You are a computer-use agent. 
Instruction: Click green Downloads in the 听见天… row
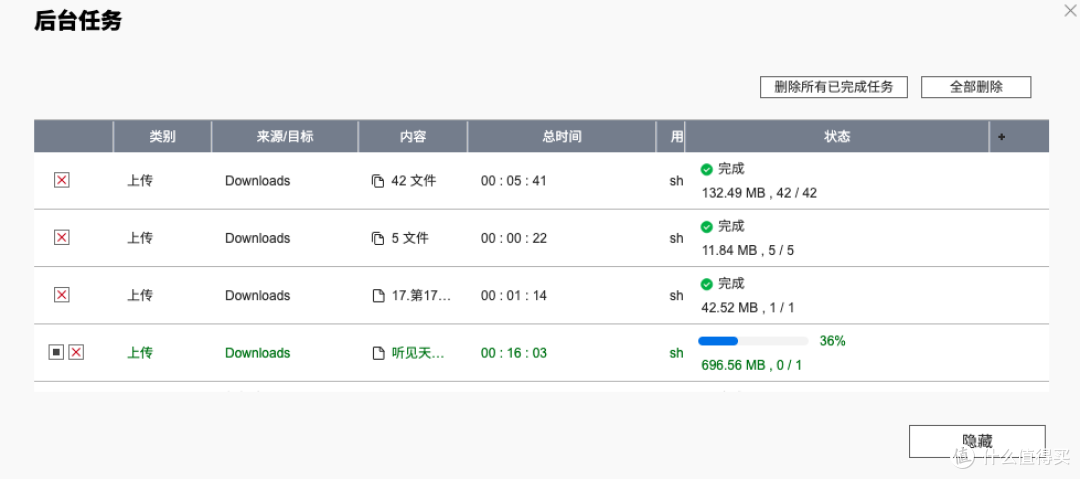click(258, 353)
